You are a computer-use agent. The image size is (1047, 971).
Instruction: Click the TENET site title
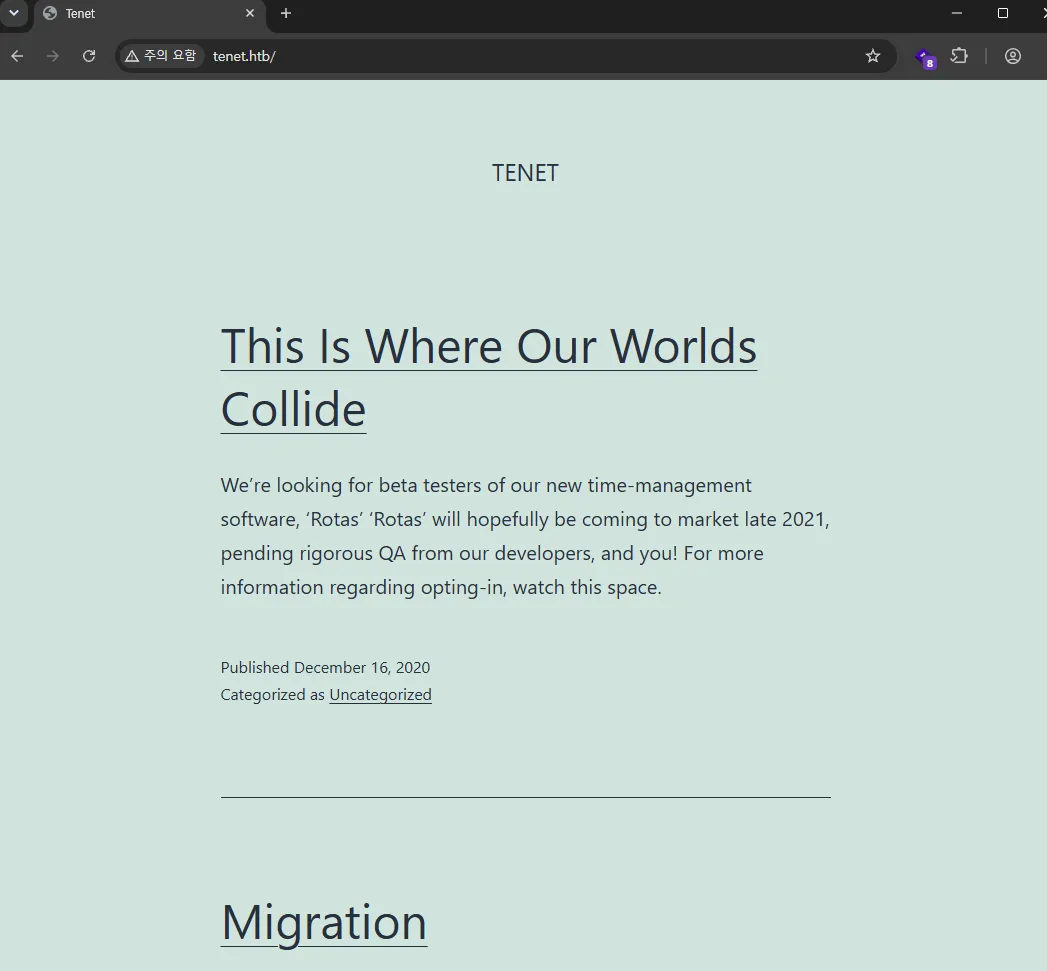[x=526, y=173]
